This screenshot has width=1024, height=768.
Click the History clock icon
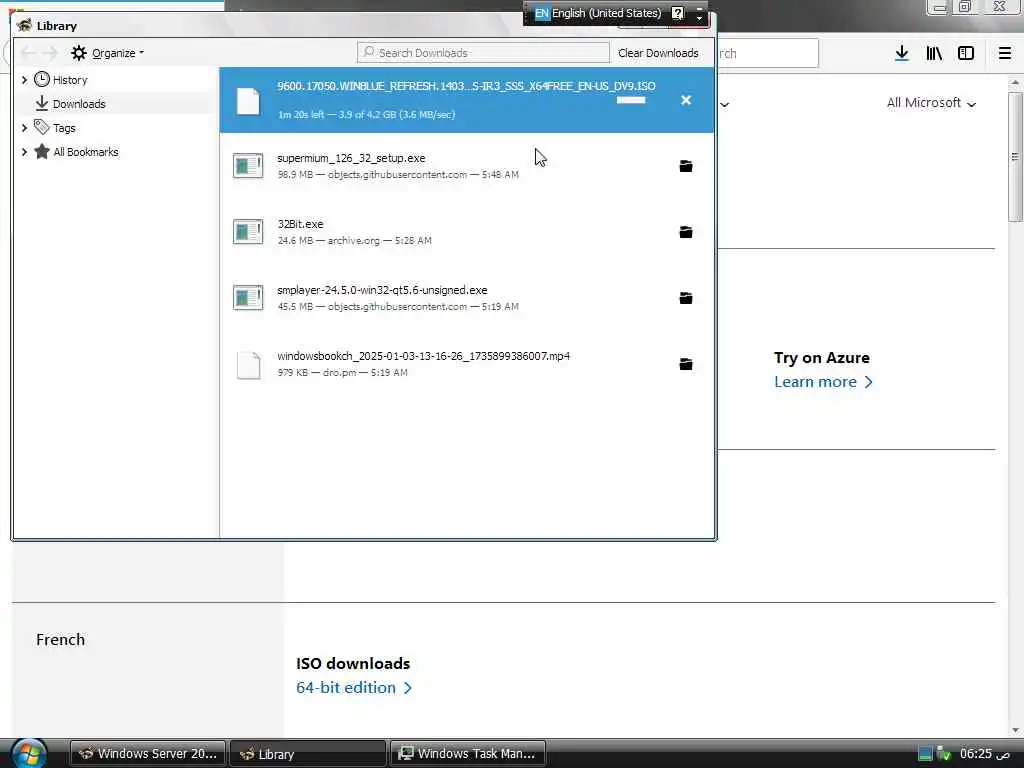[42, 79]
